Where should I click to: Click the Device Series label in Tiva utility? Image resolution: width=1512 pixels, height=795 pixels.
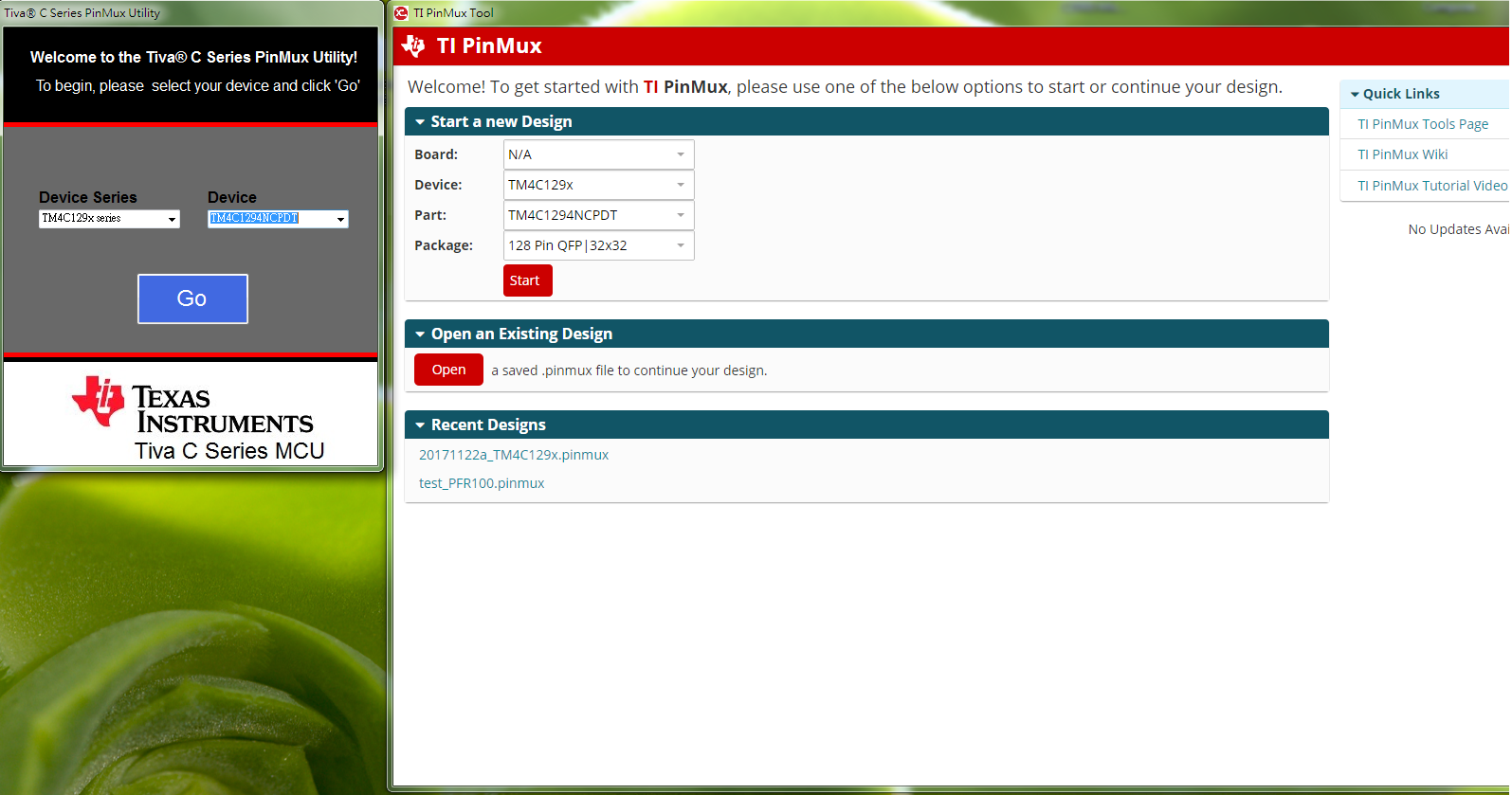(x=88, y=197)
